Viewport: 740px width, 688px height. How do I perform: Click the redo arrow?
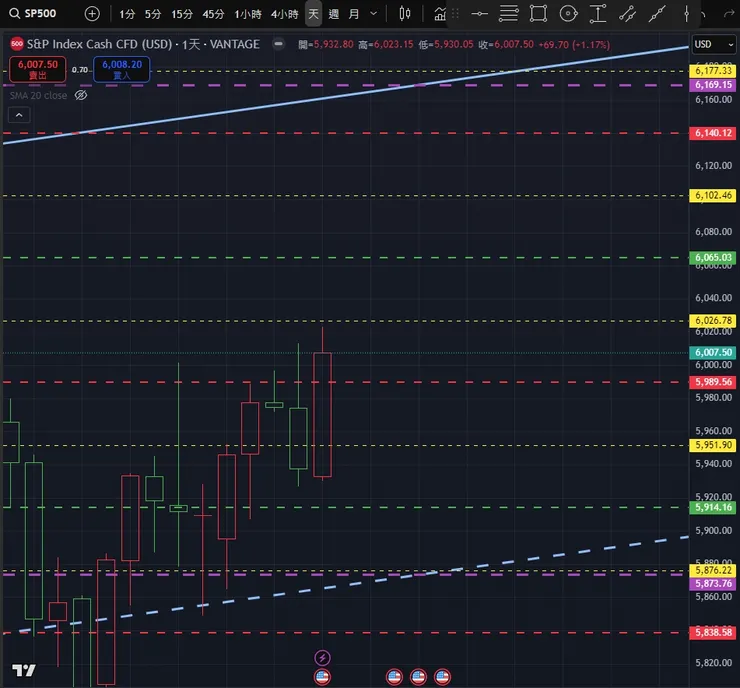pos(729,14)
